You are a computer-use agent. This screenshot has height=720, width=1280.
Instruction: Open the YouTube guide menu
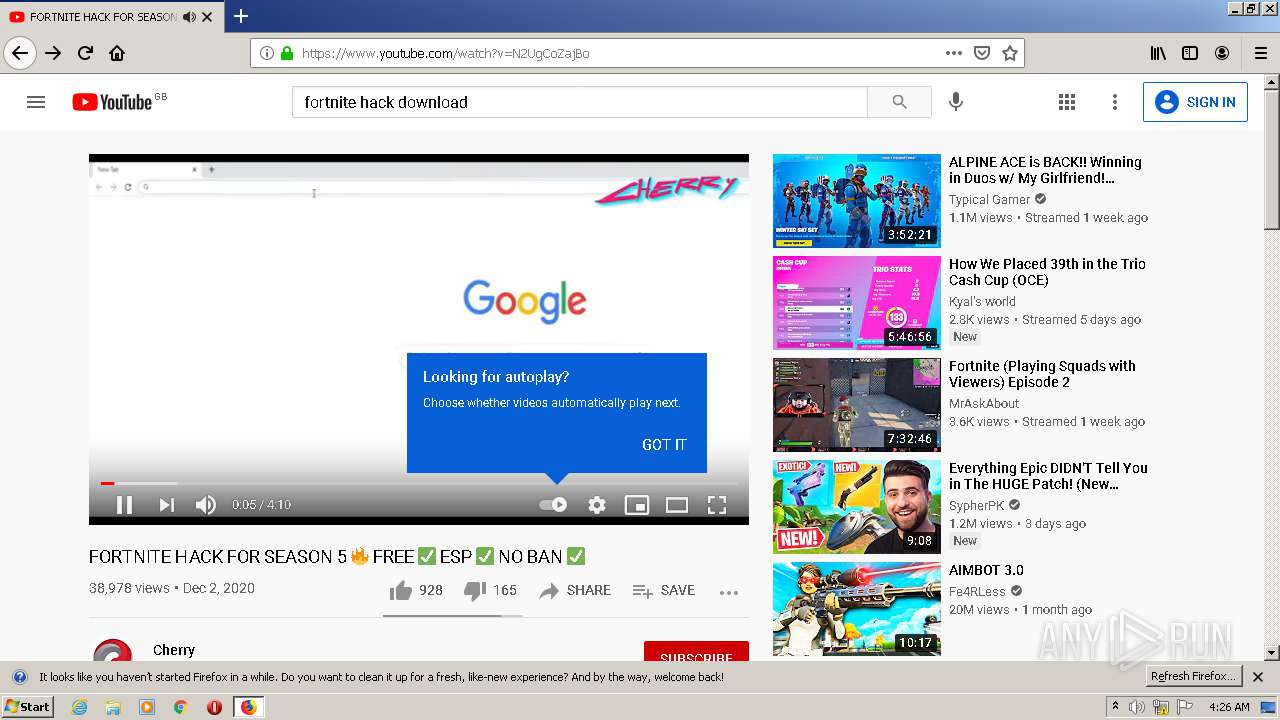pyautogui.click(x=36, y=102)
